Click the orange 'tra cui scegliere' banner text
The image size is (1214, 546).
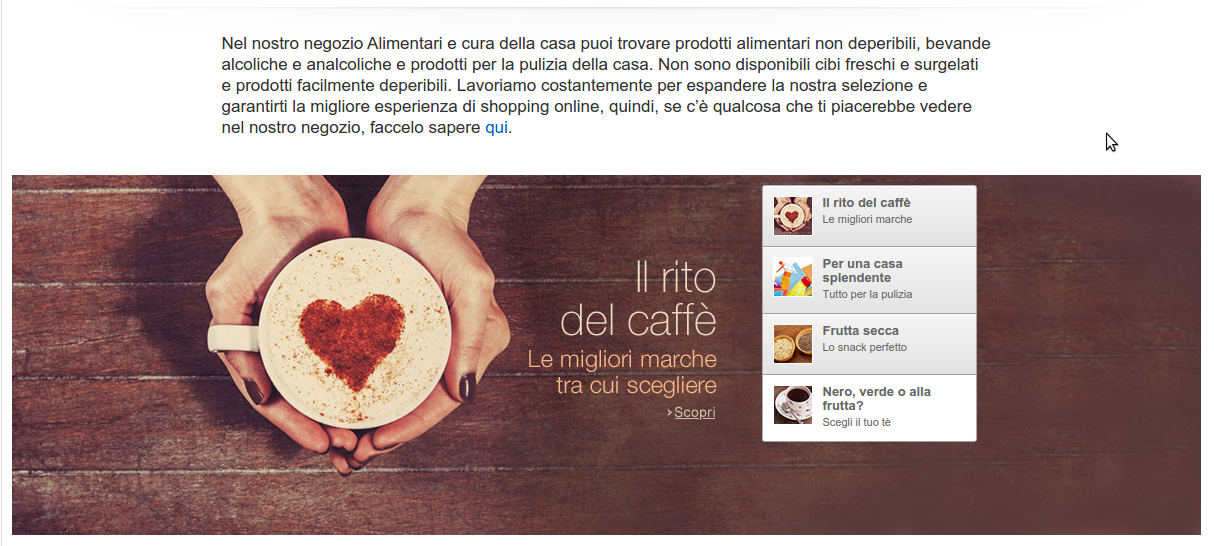point(636,385)
